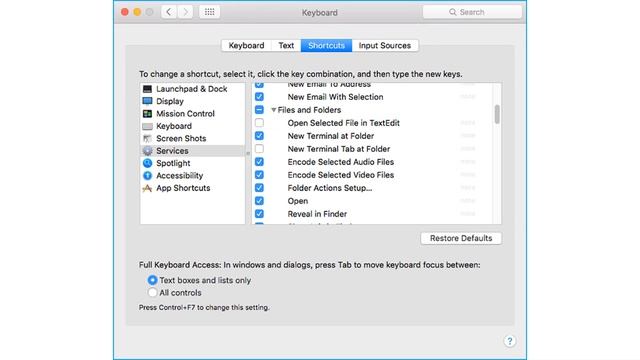Uncheck New Terminal at Folder
Viewport: 640px width, 360px height.
pos(259,136)
